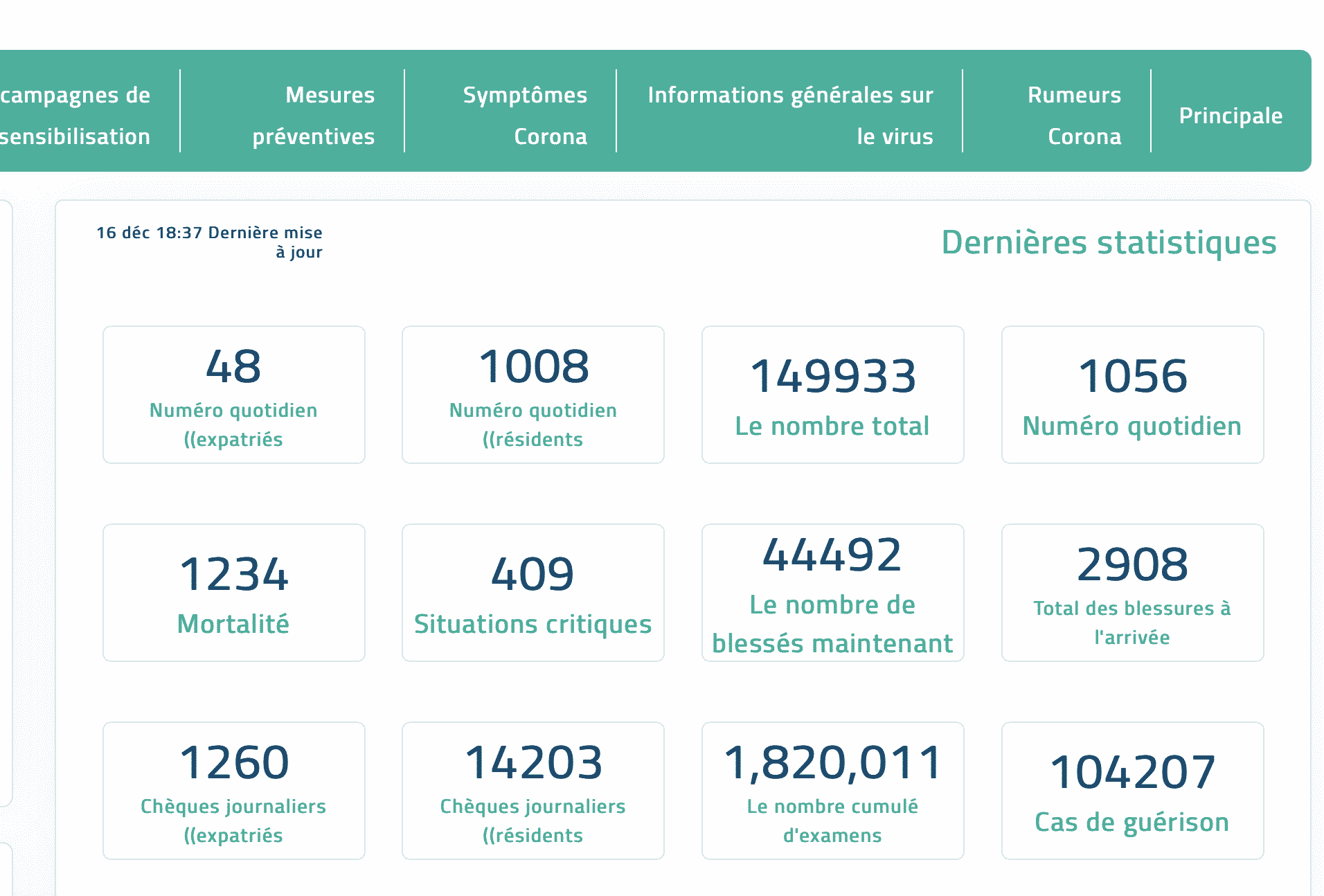Open the 1,820,011 nombre cumulé d'examens card

tap(832, 791)
